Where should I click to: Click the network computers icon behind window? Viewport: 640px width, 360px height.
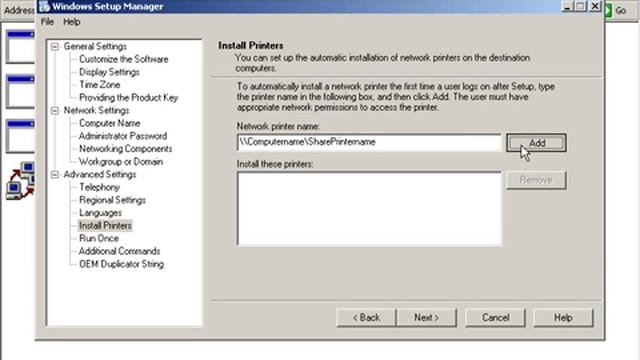20,180
